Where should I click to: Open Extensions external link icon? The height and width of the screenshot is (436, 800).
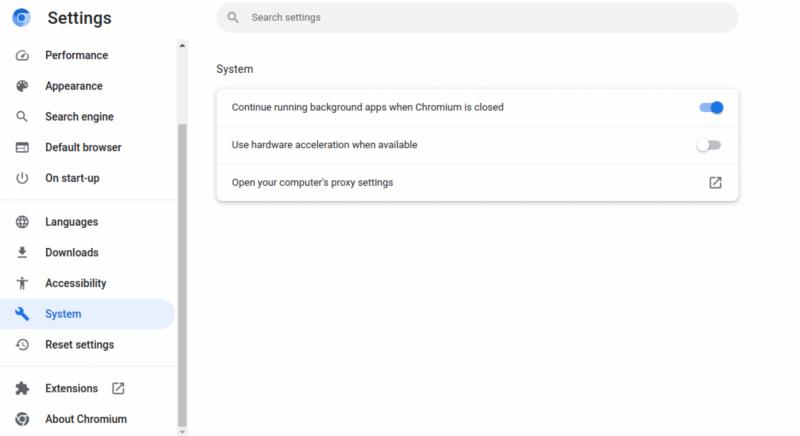pos(118,388)
